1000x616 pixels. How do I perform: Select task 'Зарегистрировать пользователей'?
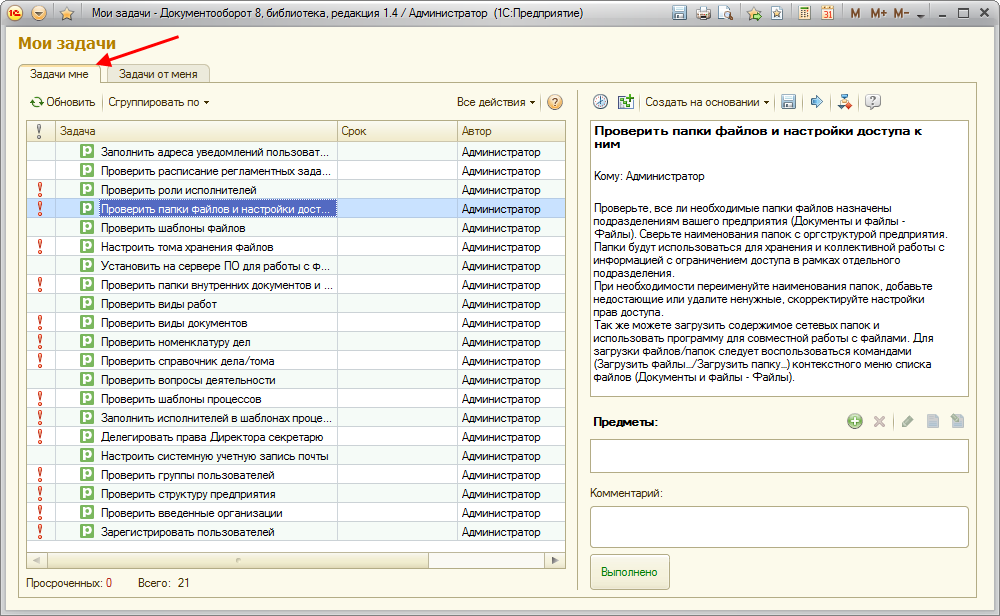(x=188, y=532)
